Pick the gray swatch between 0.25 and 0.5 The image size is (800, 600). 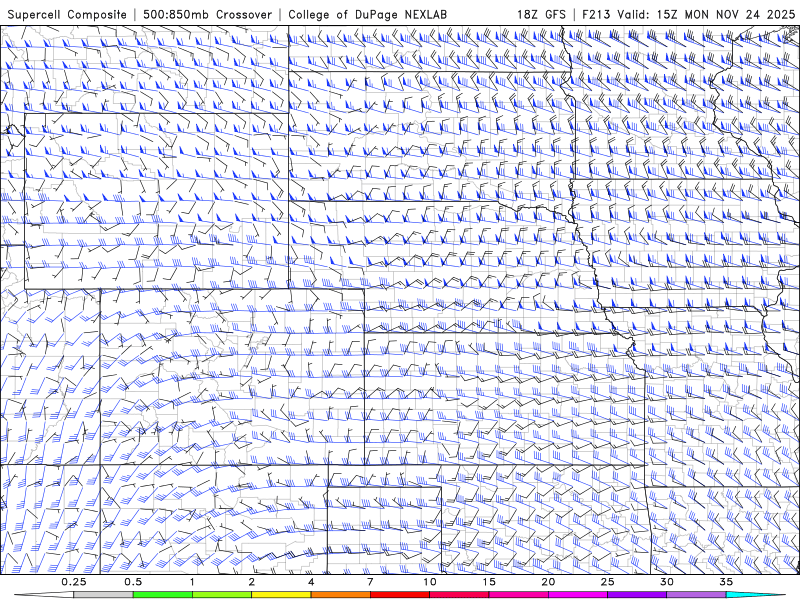pyautogui.click(x=103, y=595)
